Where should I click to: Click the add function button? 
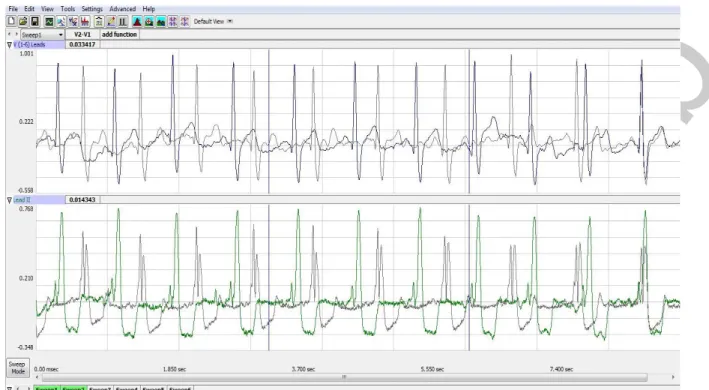point(119,34)
